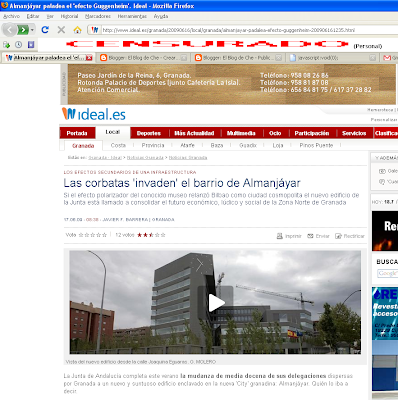Go back with the Firefox back arrow
398x400 pixels.
pos(9,30)
